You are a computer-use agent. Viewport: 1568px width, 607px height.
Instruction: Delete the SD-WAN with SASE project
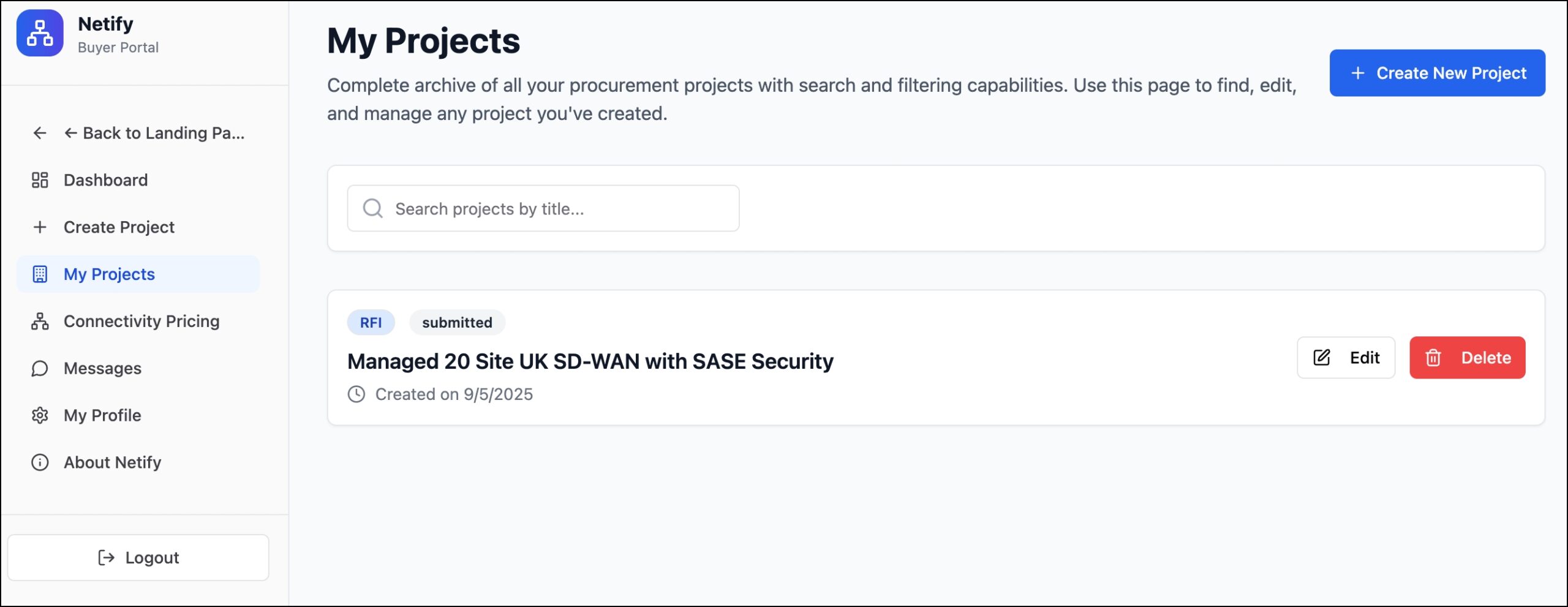1467,358
